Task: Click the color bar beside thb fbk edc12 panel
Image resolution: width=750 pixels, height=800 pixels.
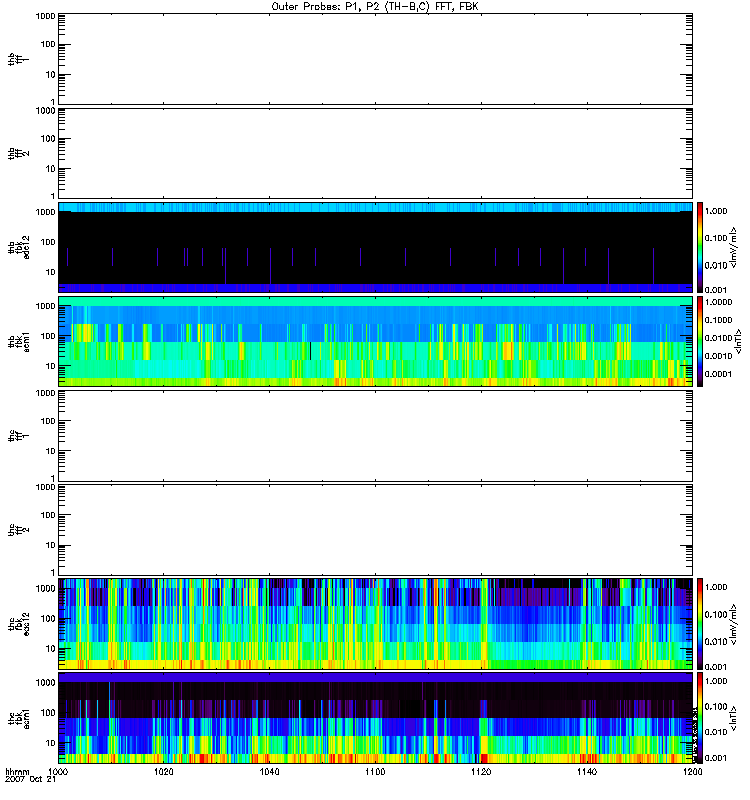Action: click(x=700, y=247)
